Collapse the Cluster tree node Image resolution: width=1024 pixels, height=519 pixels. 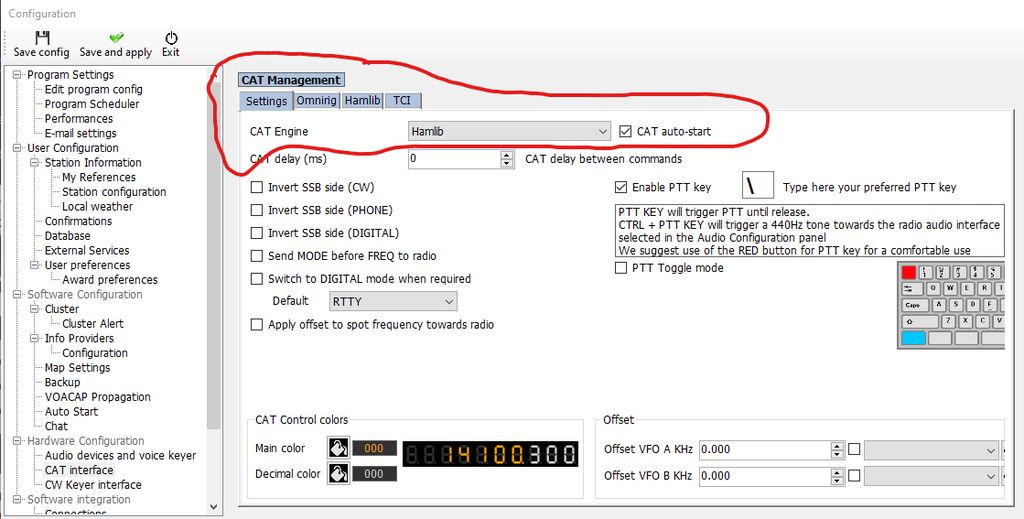click(x=35, y=309)
